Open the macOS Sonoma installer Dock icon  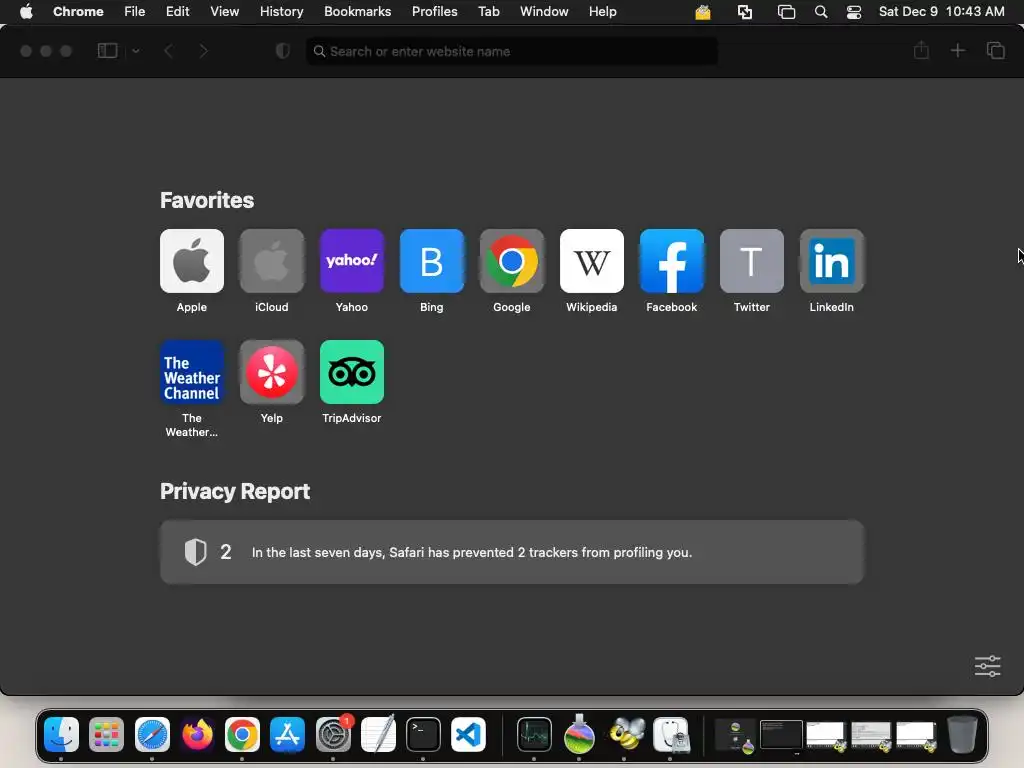pos(579,735)
